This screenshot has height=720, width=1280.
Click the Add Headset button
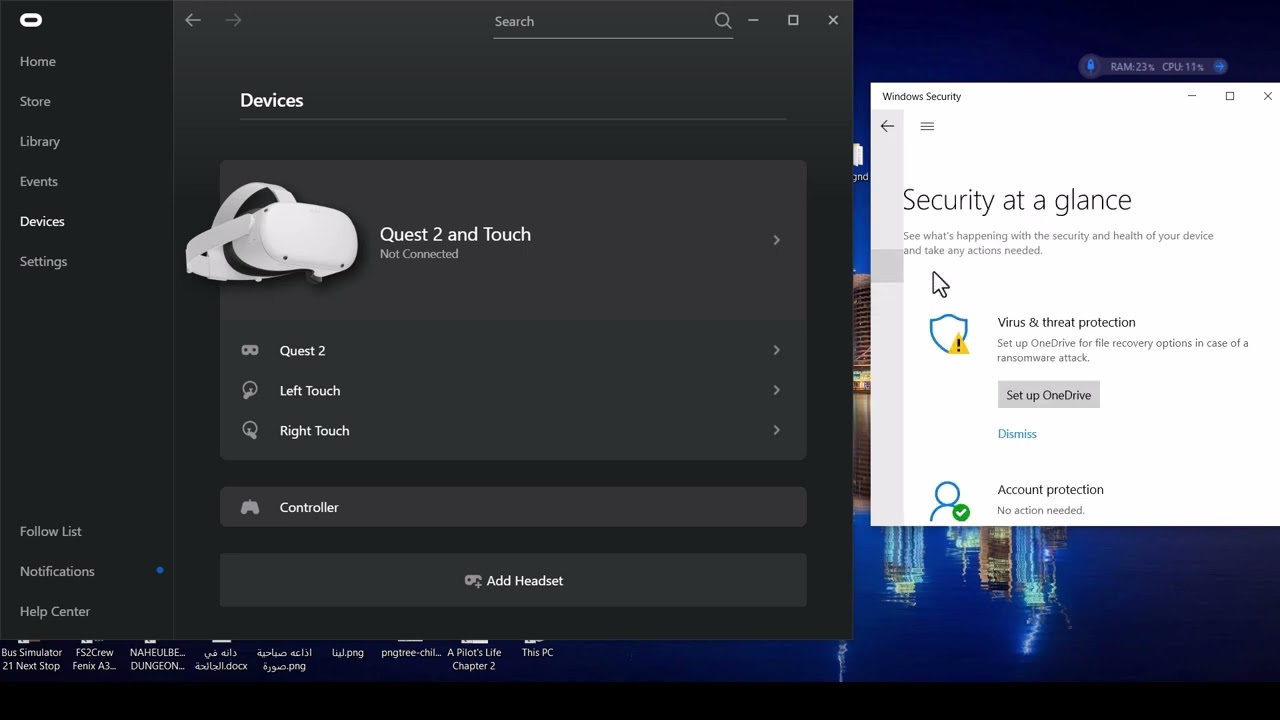pyautogui.click(x=513, y=580)
